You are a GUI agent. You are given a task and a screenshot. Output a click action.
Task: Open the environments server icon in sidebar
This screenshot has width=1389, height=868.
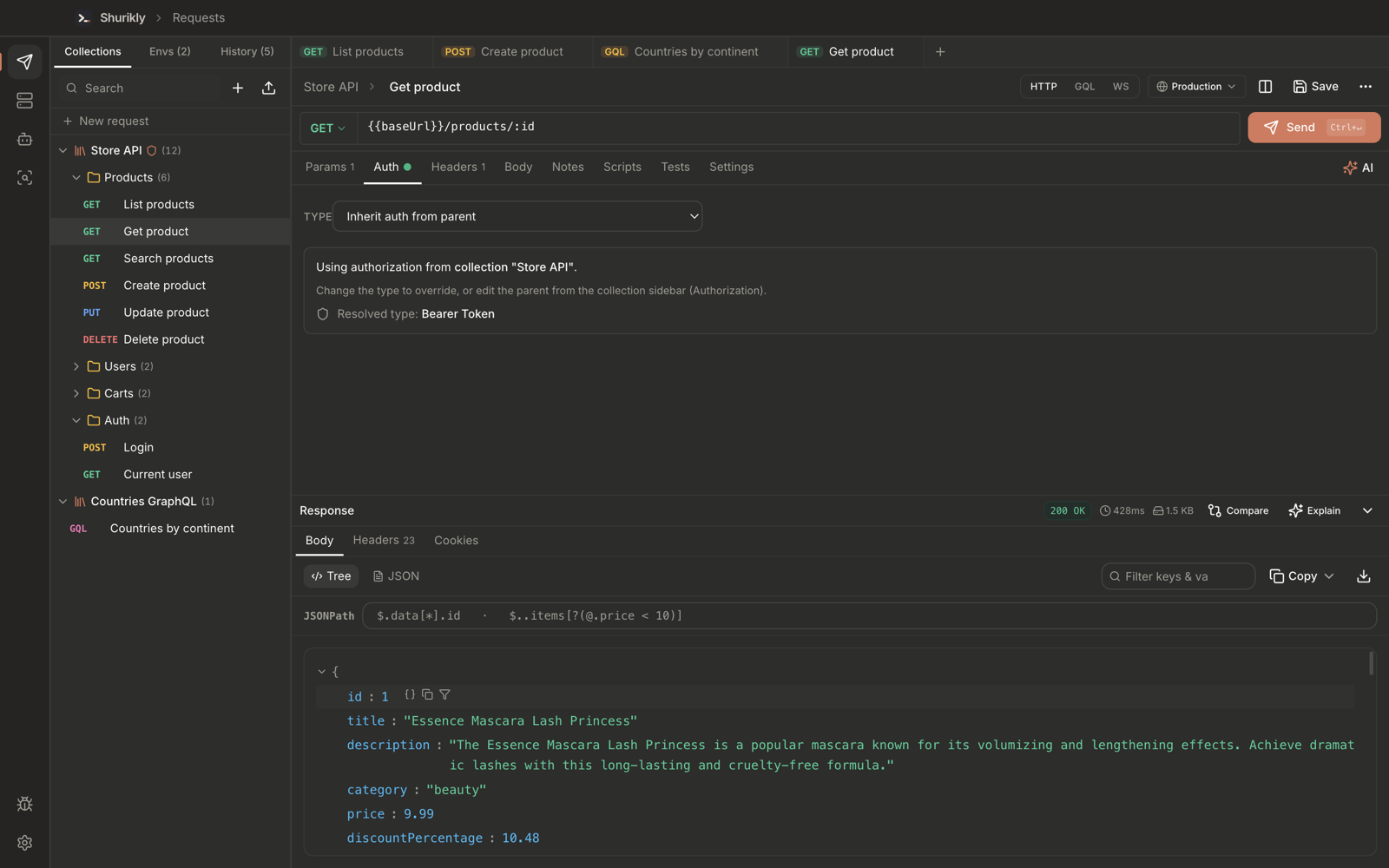[x=24, y=101]
